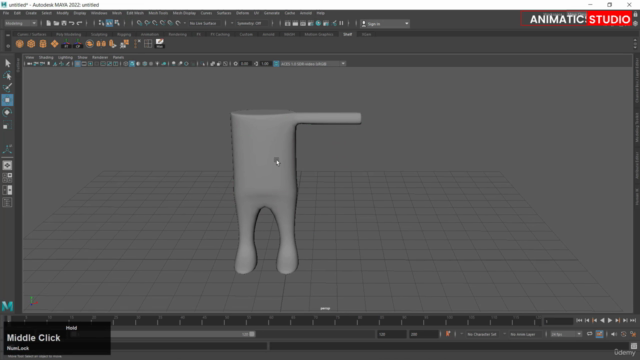Create a poly cylinder from shelf
Image resolution: width=640 pixels, height=360 pixels.
pos(43,44)
